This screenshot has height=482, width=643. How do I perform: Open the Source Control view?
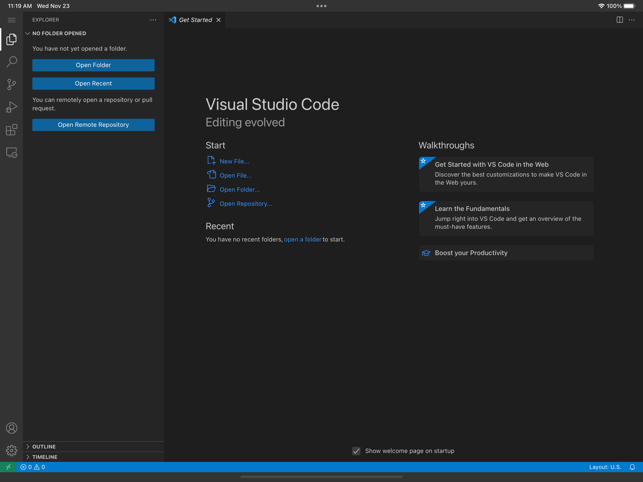(11, 85)
